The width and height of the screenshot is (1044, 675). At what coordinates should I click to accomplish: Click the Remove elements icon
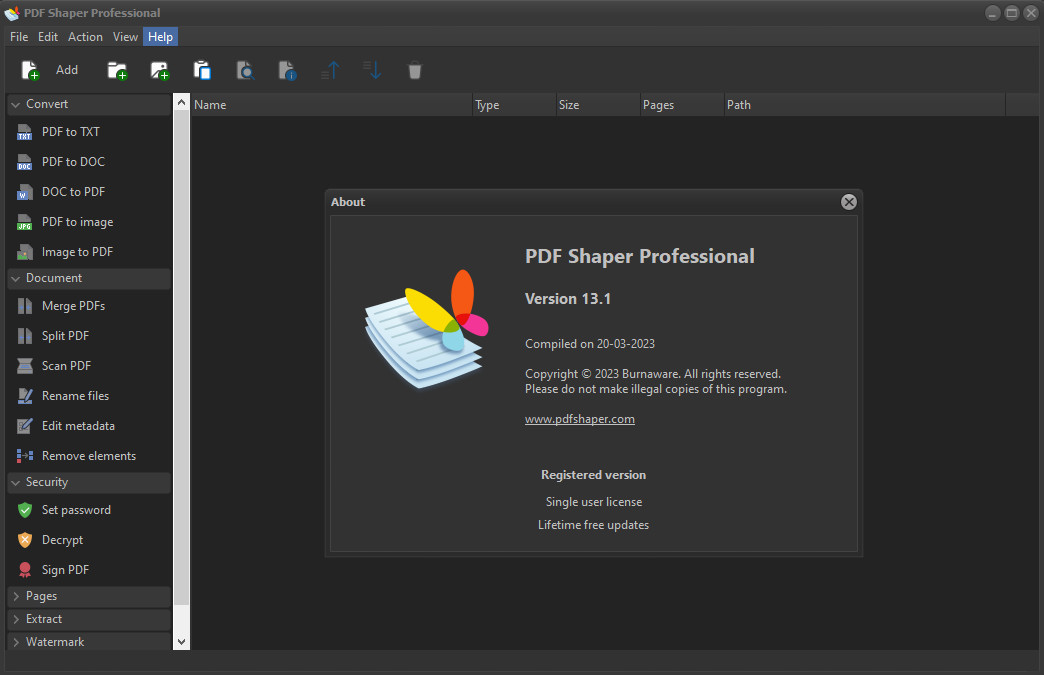(25, 455)
